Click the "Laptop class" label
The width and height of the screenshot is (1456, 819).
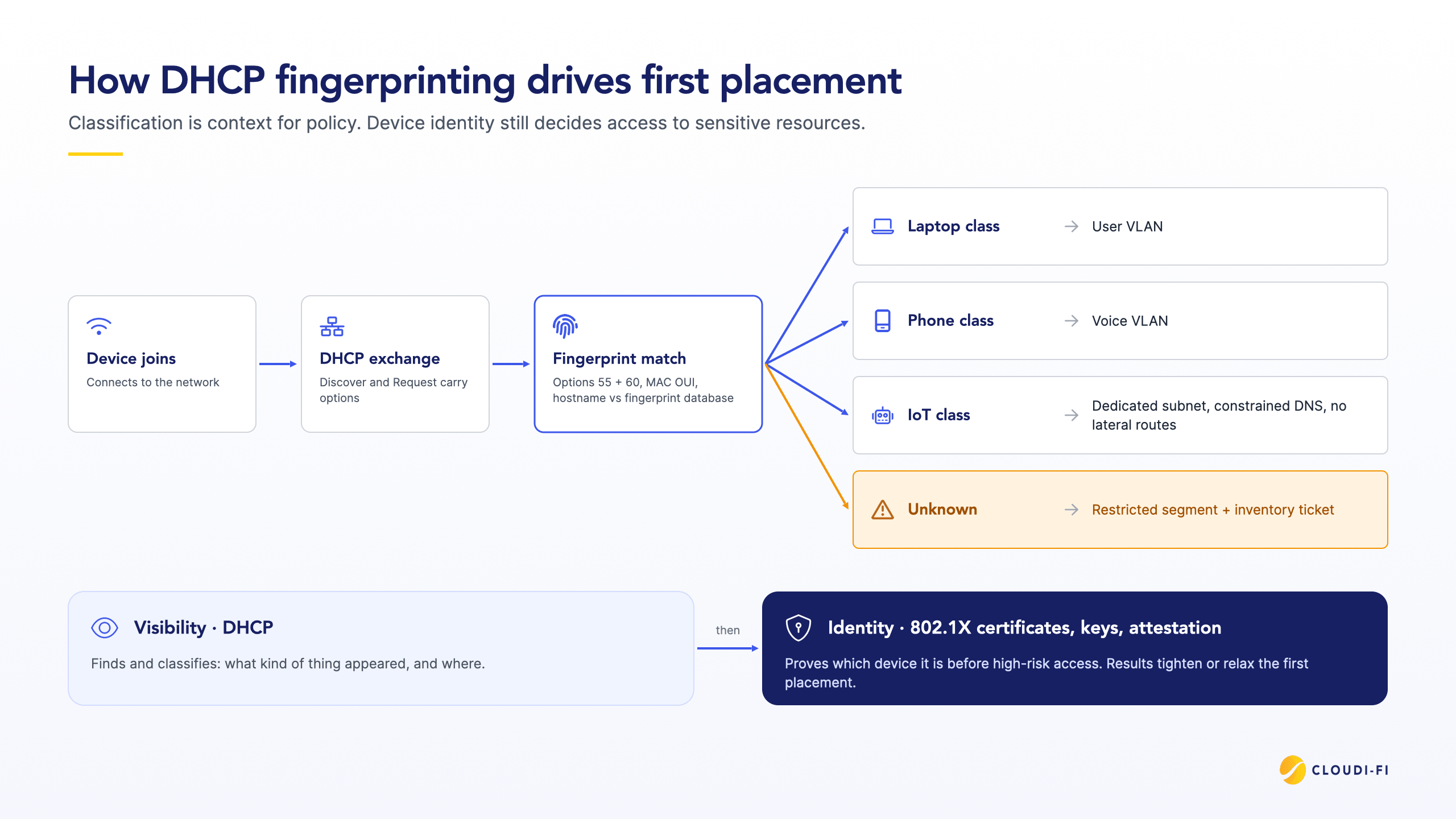pyautogui.click(x=954, y=226)
